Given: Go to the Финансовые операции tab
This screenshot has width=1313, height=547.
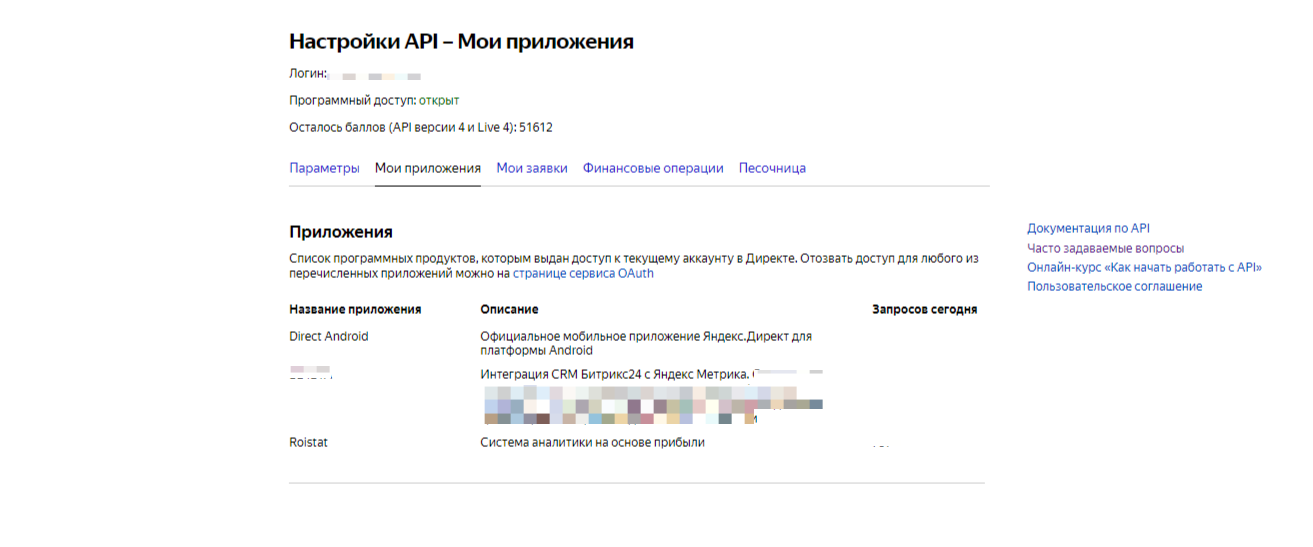Looking at the screenshot, I should 653,168.
